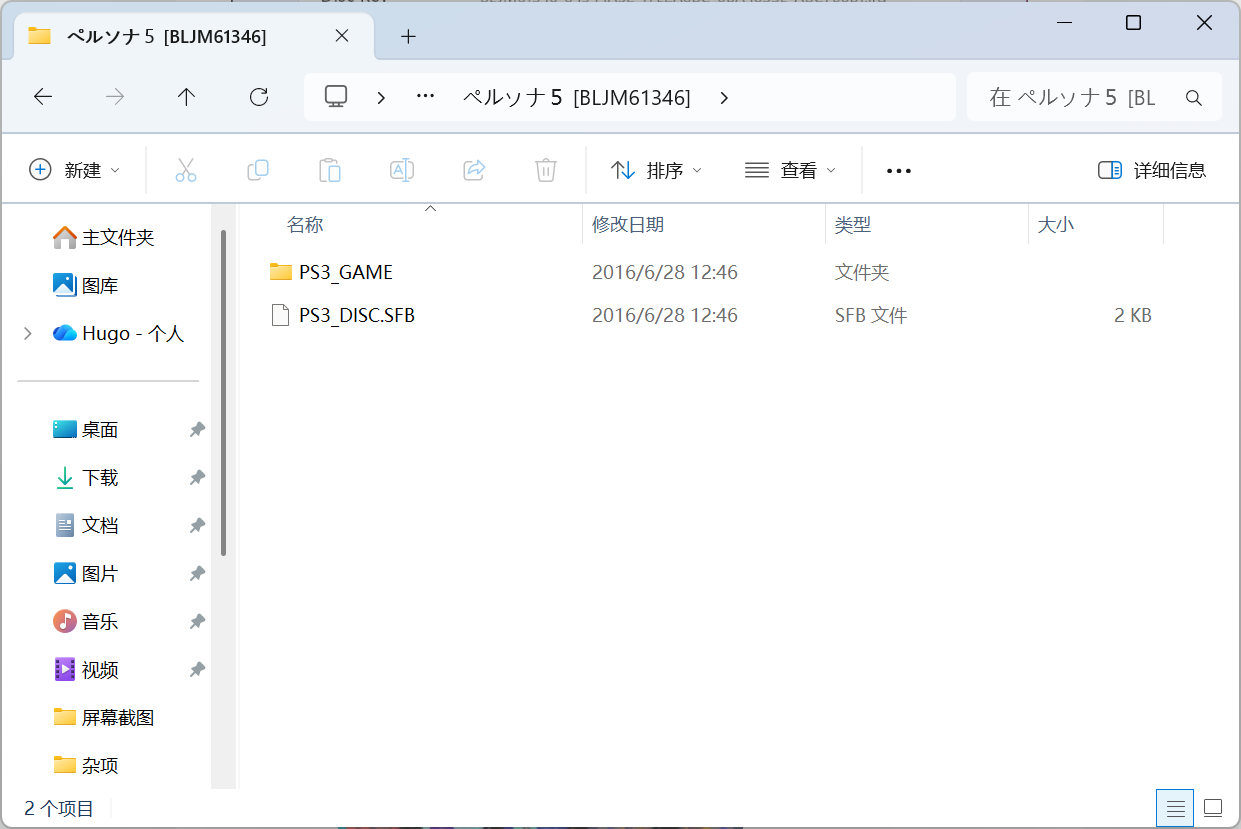Click the Rename icon in toolbar
The height and width of the screenshot is (829, 1241).
click(402, 170)
